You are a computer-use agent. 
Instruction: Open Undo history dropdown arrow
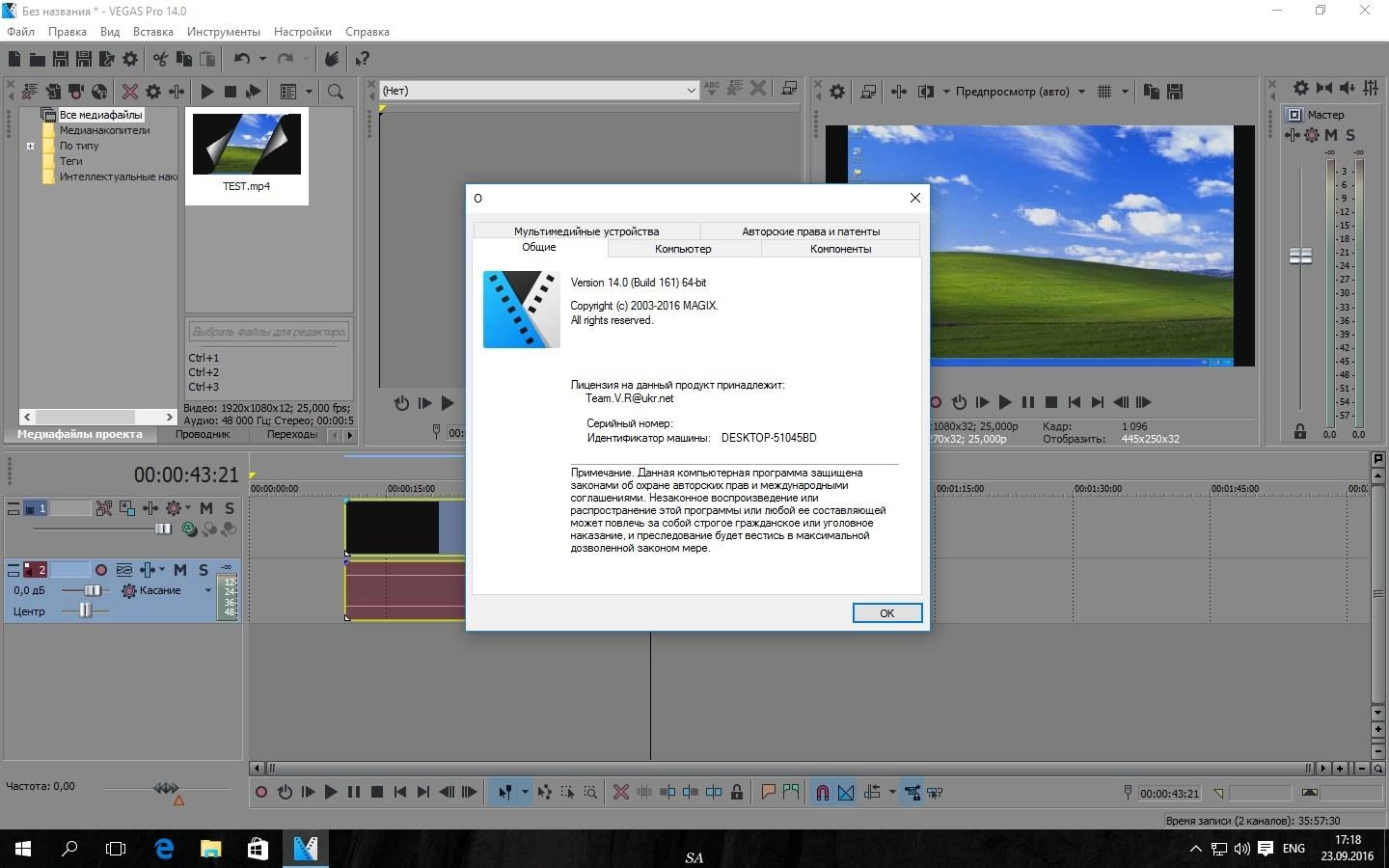pyautogui.click(x=262, y=59)
